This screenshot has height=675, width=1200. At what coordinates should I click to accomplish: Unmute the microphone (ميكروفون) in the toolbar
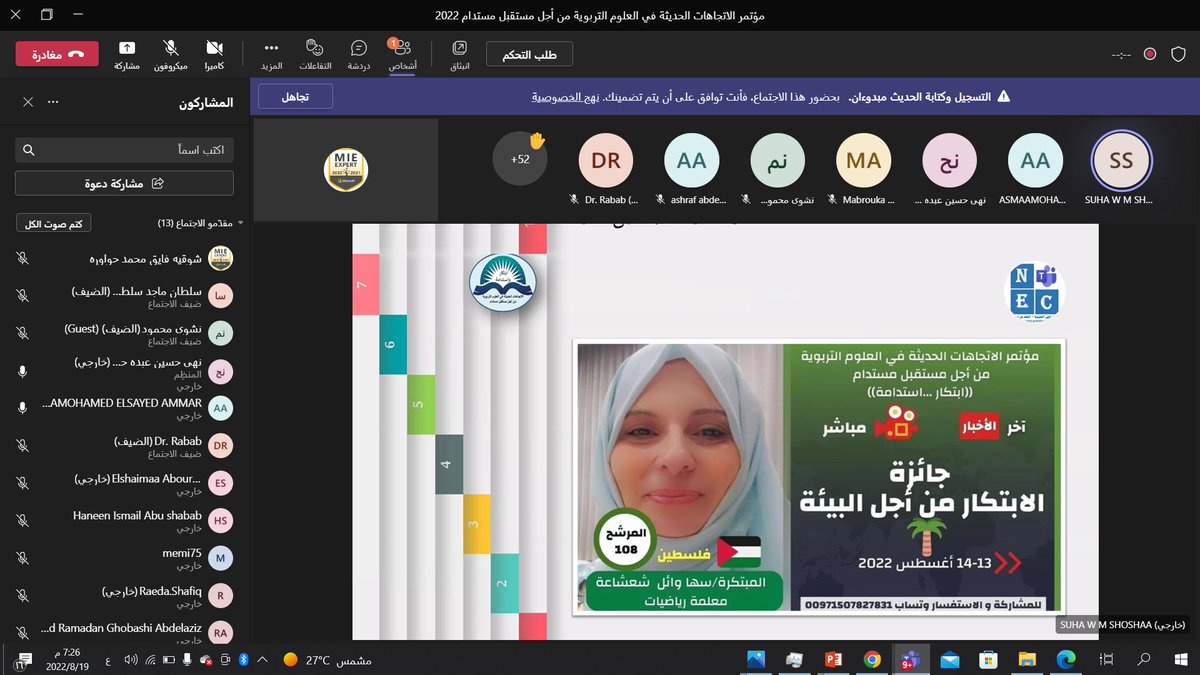[171, 54]
